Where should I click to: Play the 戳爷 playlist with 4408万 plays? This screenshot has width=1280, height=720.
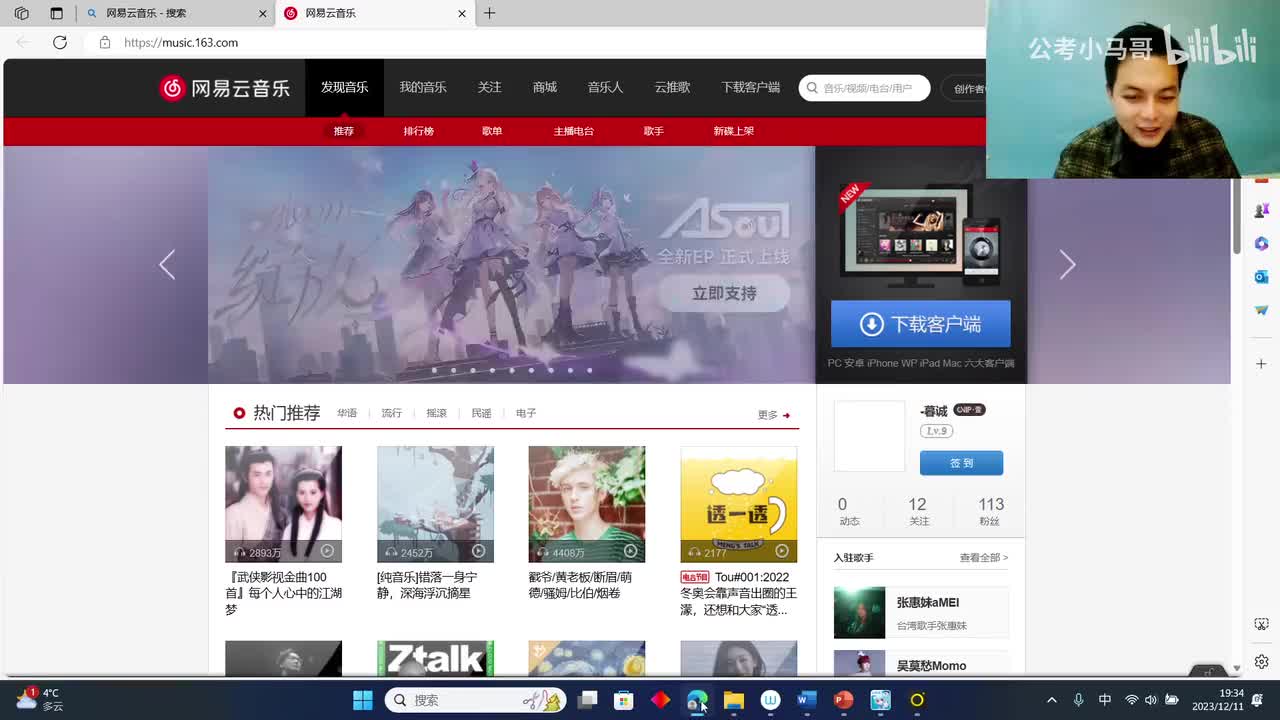click(x=630, y=551)
